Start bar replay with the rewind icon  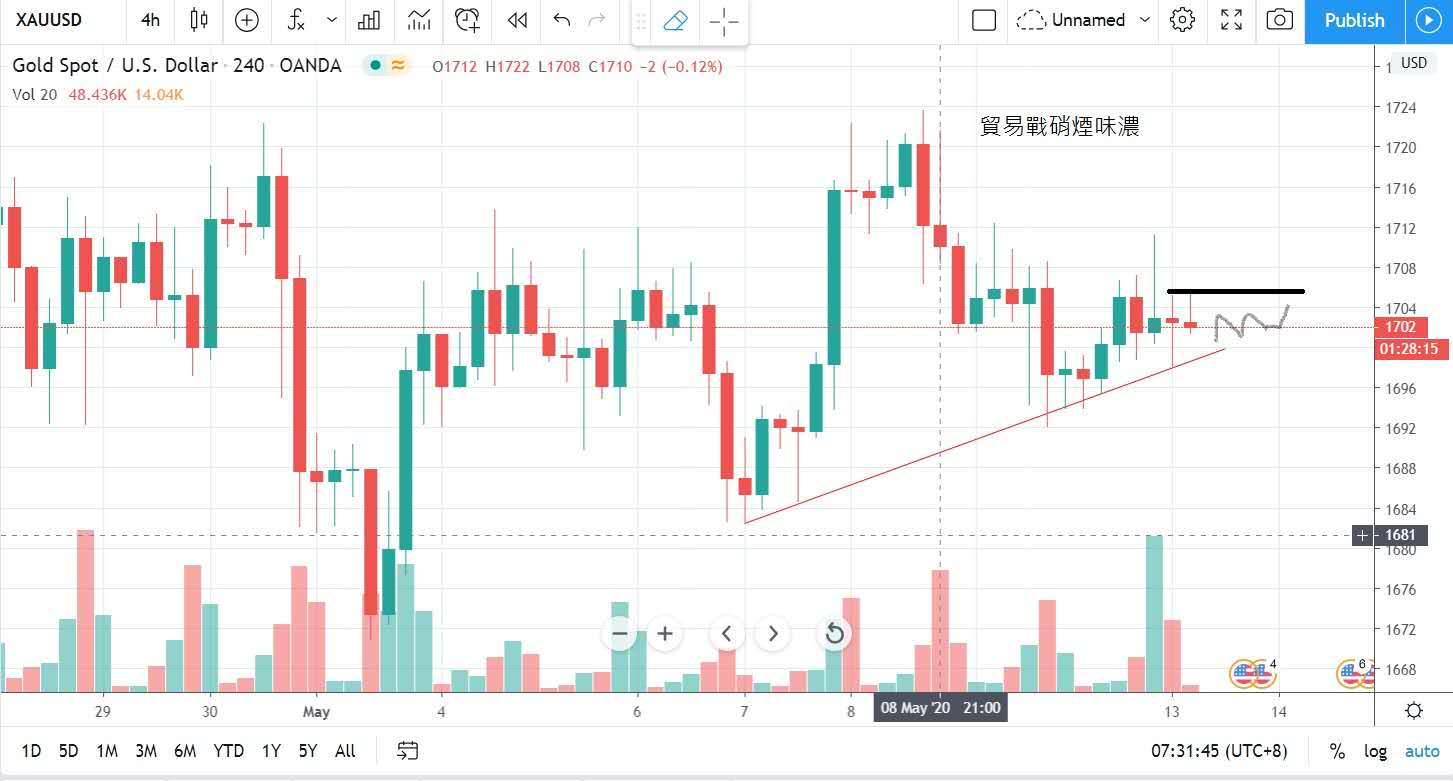pos(516,20)
